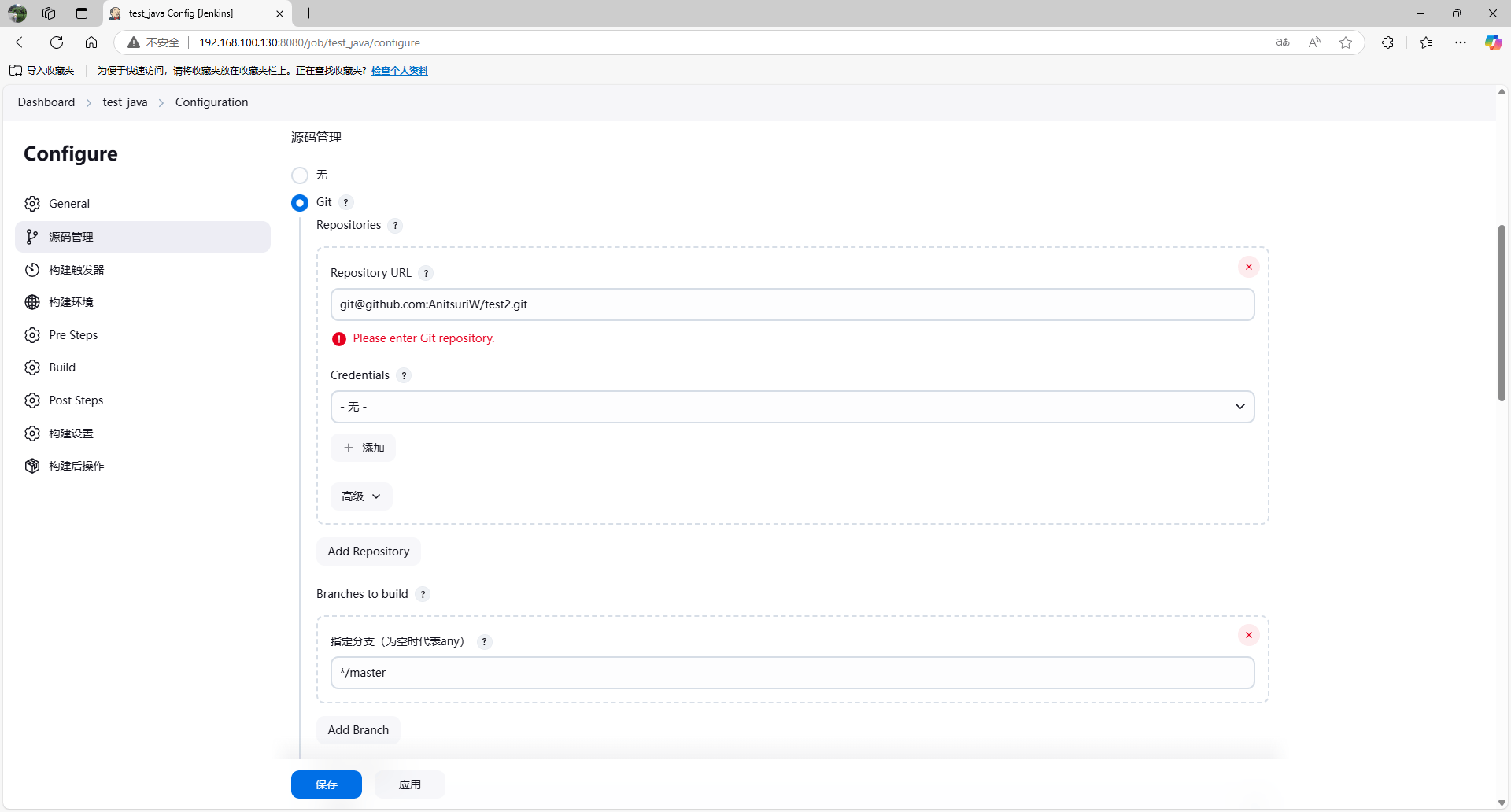The width and height of the screenshot is (1511, 812).
Task: Add page to favorites star icon
Action: 1346,42
